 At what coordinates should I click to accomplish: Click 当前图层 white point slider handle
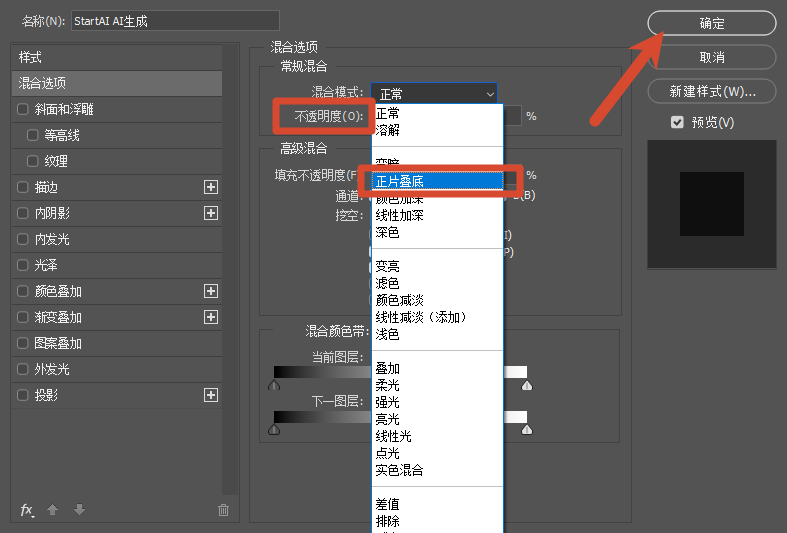(x=527, y=385)
